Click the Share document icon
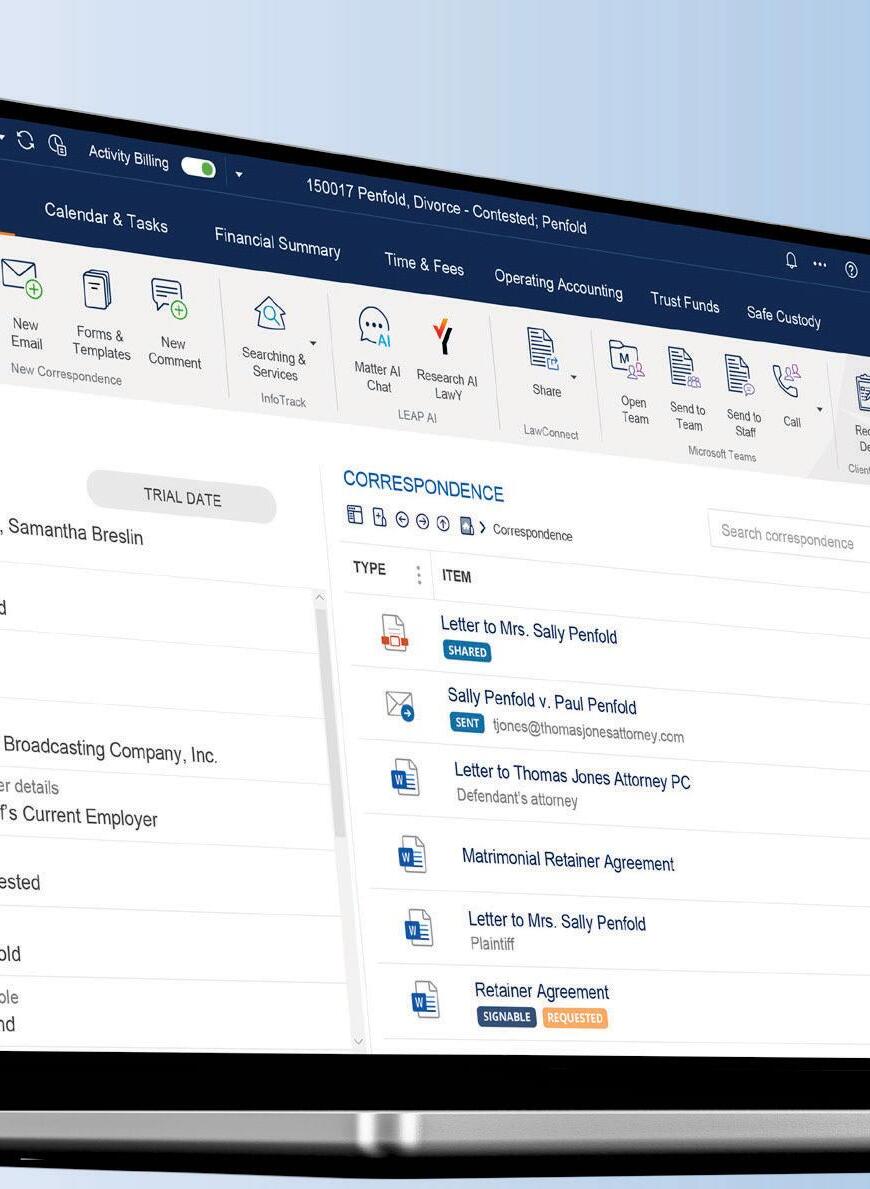The width and height of the screenshot is (870, 1189). point(543,350)
